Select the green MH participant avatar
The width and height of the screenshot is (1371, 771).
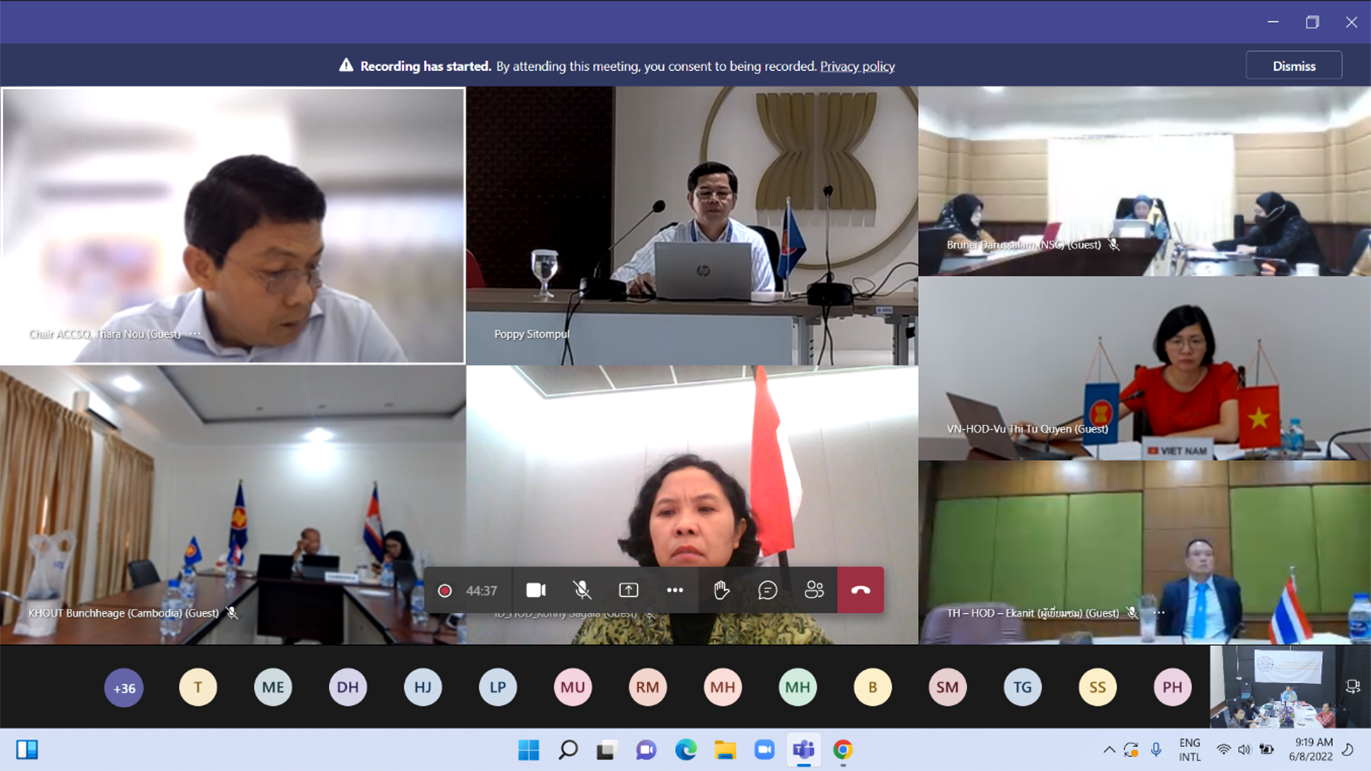coord(798,687)
